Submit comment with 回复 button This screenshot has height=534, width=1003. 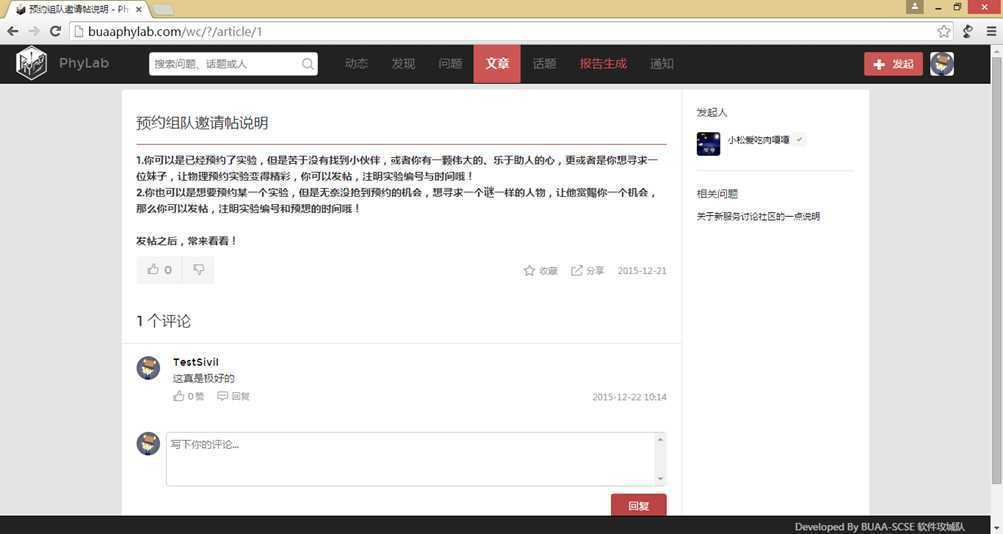[x=638, y=505]
